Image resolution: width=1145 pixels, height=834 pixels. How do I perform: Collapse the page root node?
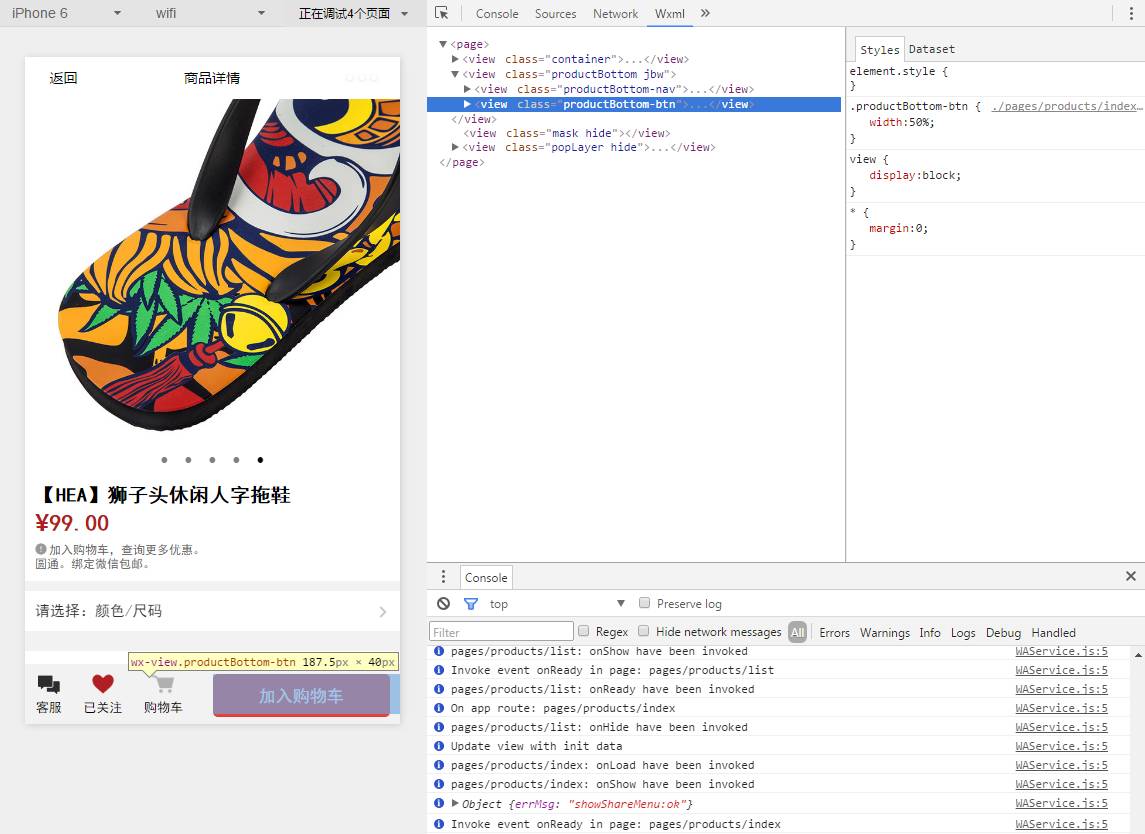pos(443,44)
